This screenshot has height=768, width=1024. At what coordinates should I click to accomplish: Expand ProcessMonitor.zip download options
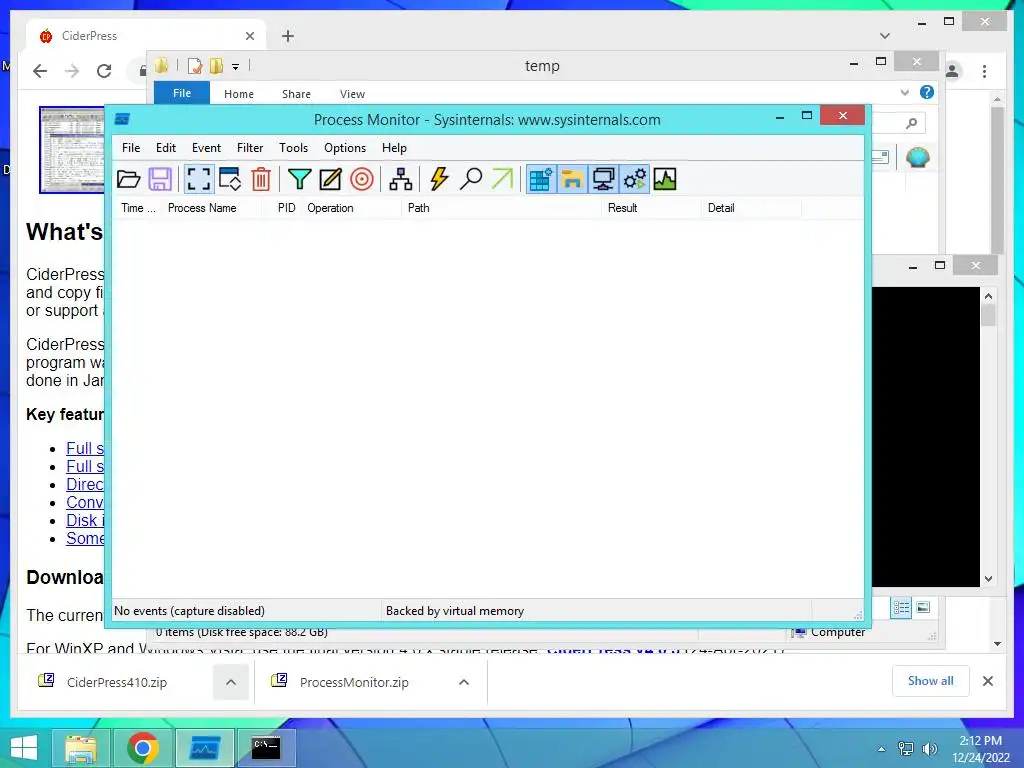click(464, 682)
